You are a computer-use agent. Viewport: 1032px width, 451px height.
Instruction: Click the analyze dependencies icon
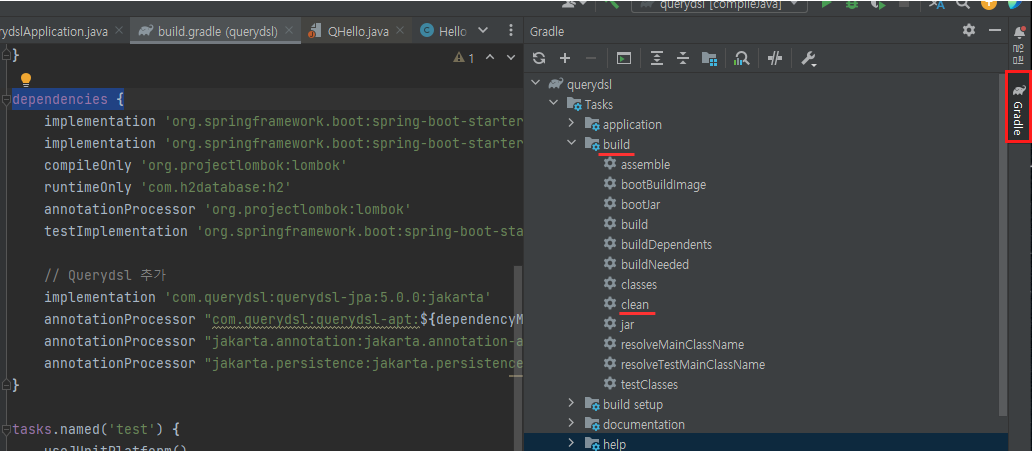tap(742, 59)
